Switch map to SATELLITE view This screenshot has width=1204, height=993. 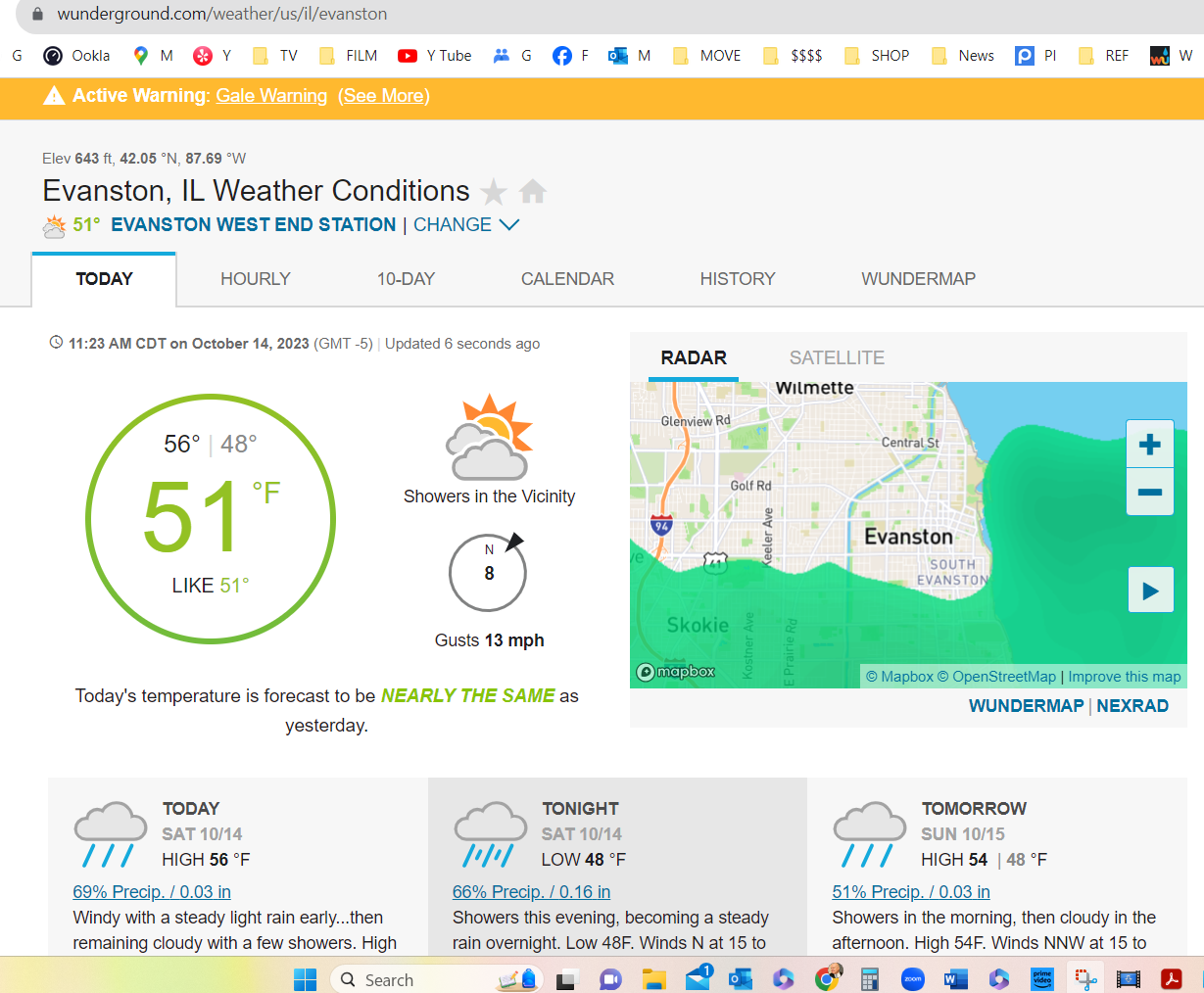click(x=837, y=357)
